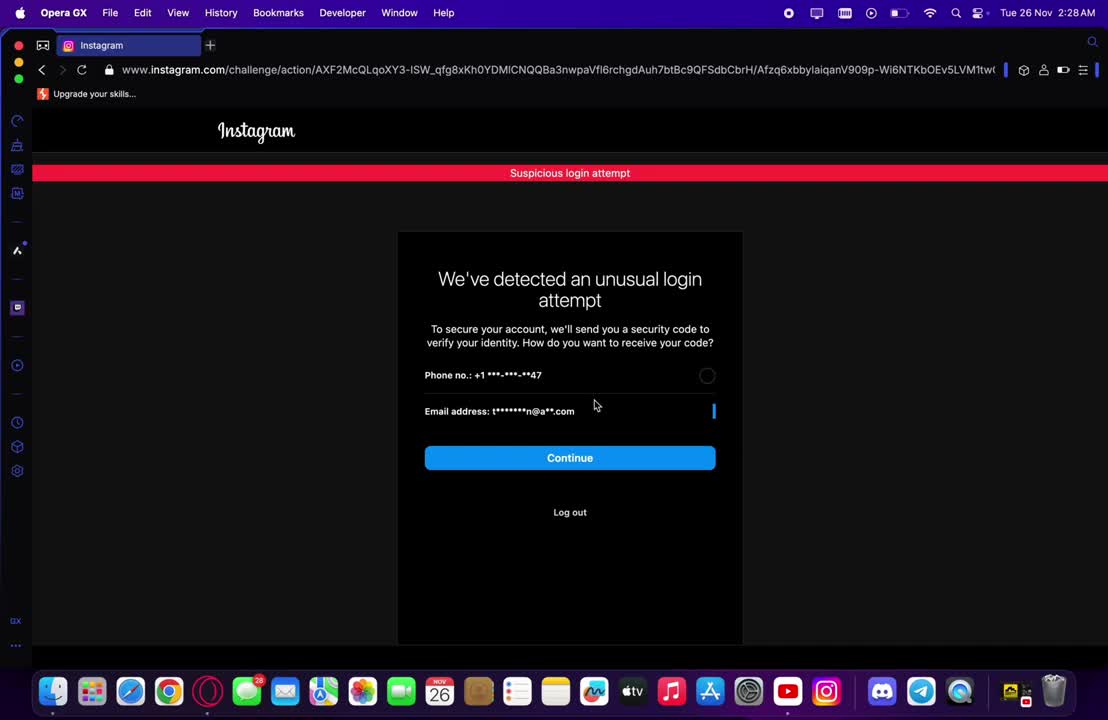The image size is (1108, 720).
Task: Click the GX logo at sidebar bottom
Action: 16,621
